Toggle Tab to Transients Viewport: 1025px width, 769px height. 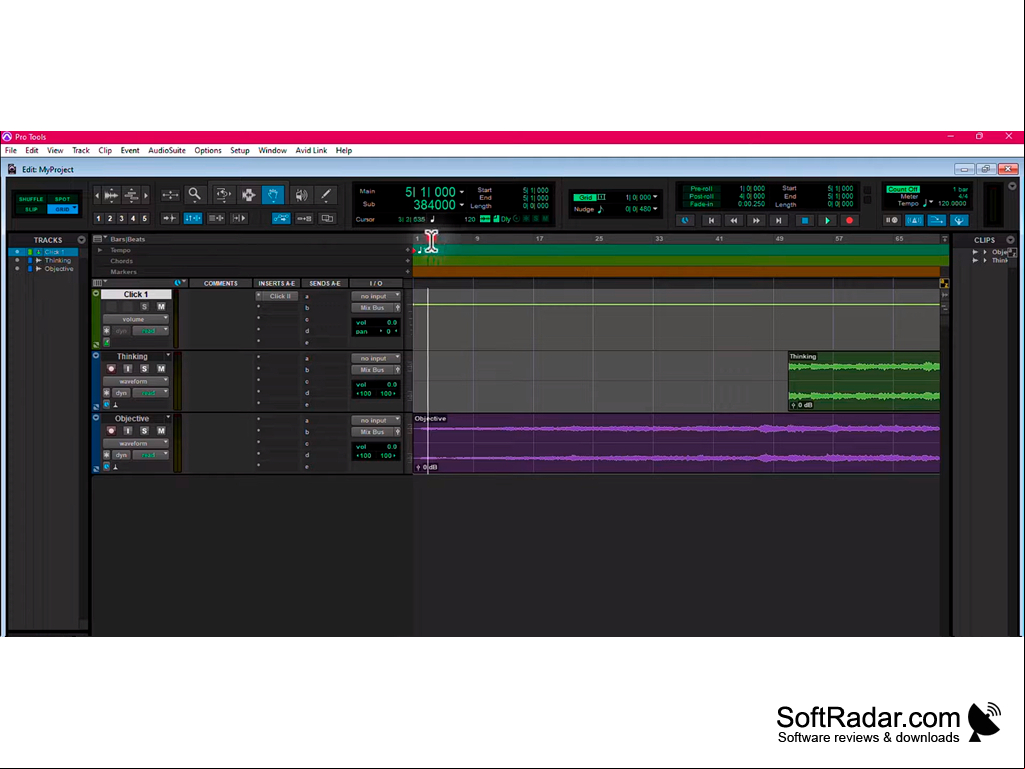[169, 218]
